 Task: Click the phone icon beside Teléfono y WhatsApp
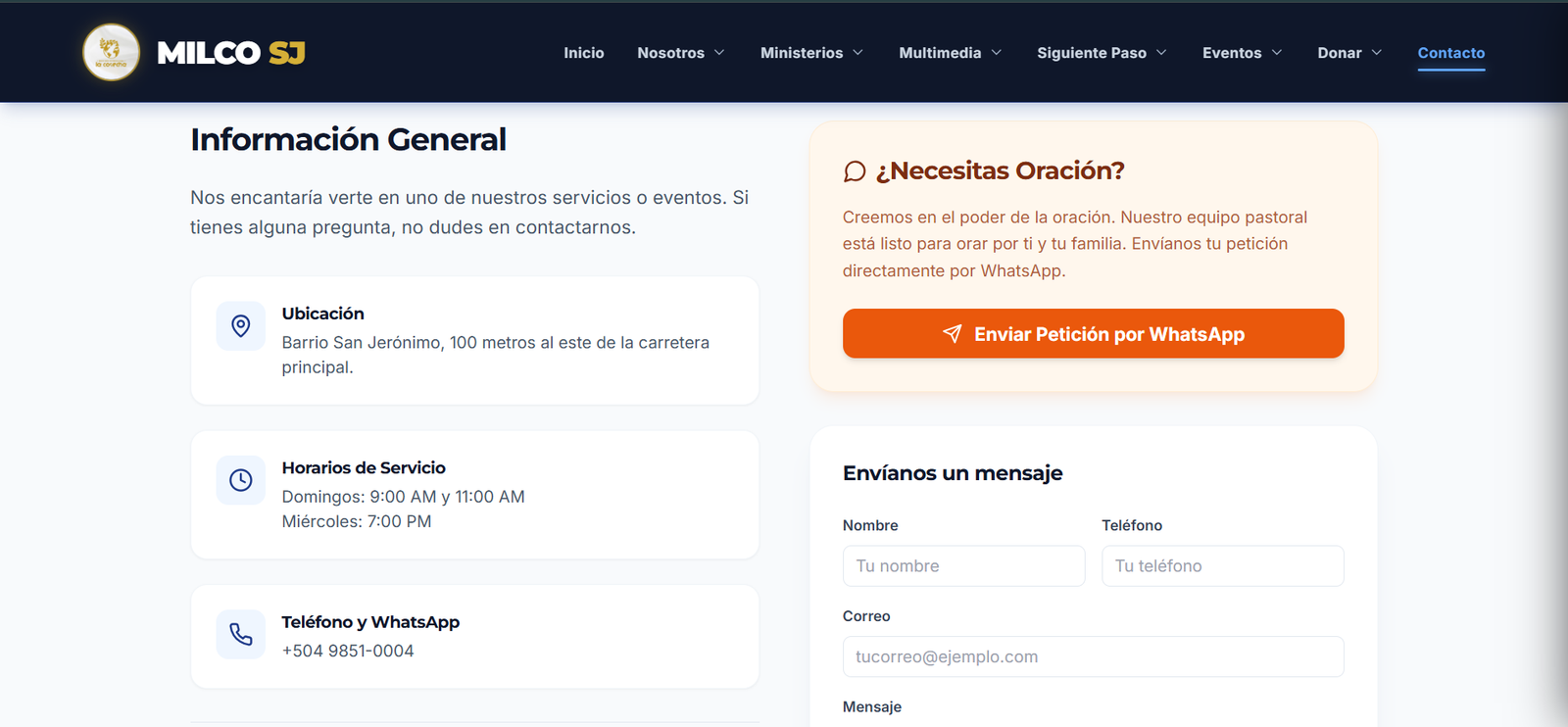click(x=241, y=634)
